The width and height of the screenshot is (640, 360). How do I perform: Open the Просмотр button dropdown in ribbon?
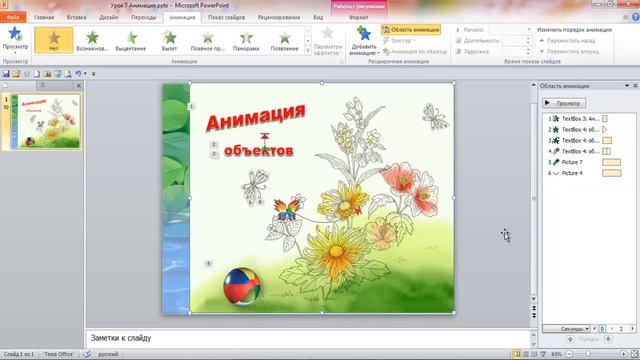coord(15,53)
